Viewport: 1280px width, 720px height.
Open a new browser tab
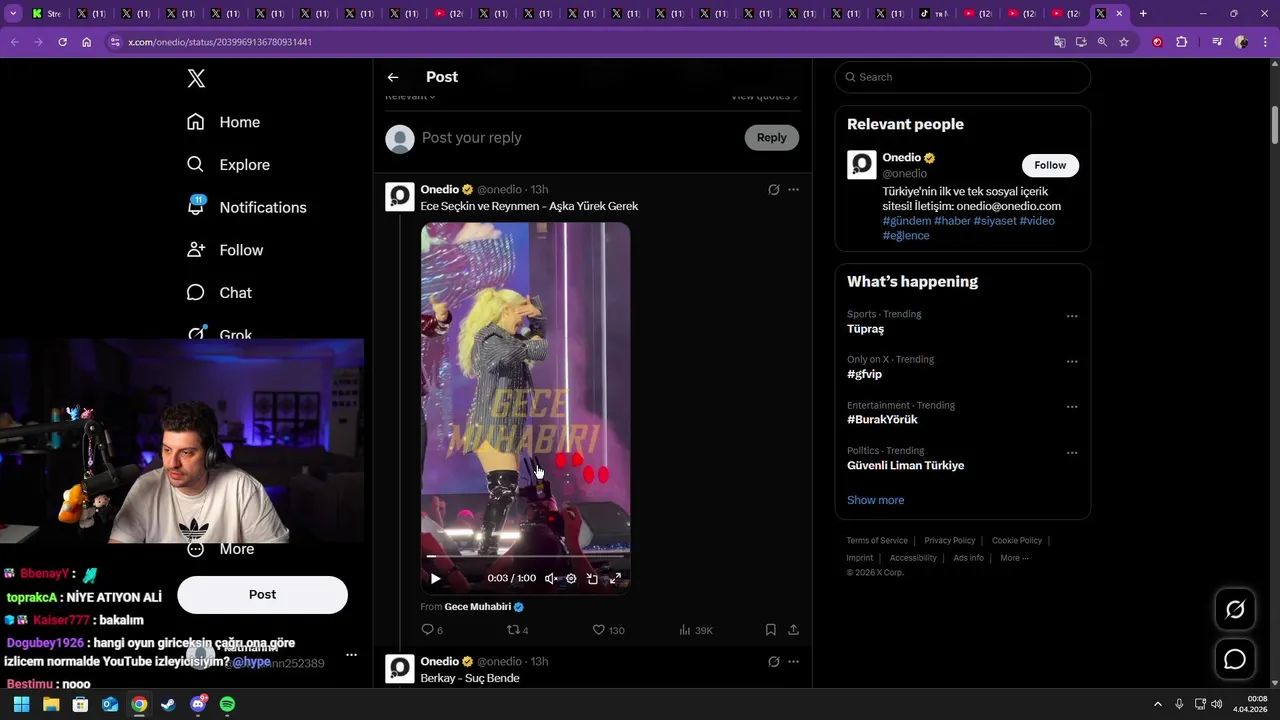click(x=1143, y=13)
